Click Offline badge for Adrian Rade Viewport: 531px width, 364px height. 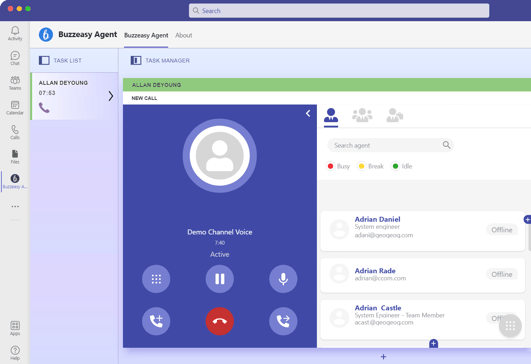pyautogui.click(x=502, y=274)
